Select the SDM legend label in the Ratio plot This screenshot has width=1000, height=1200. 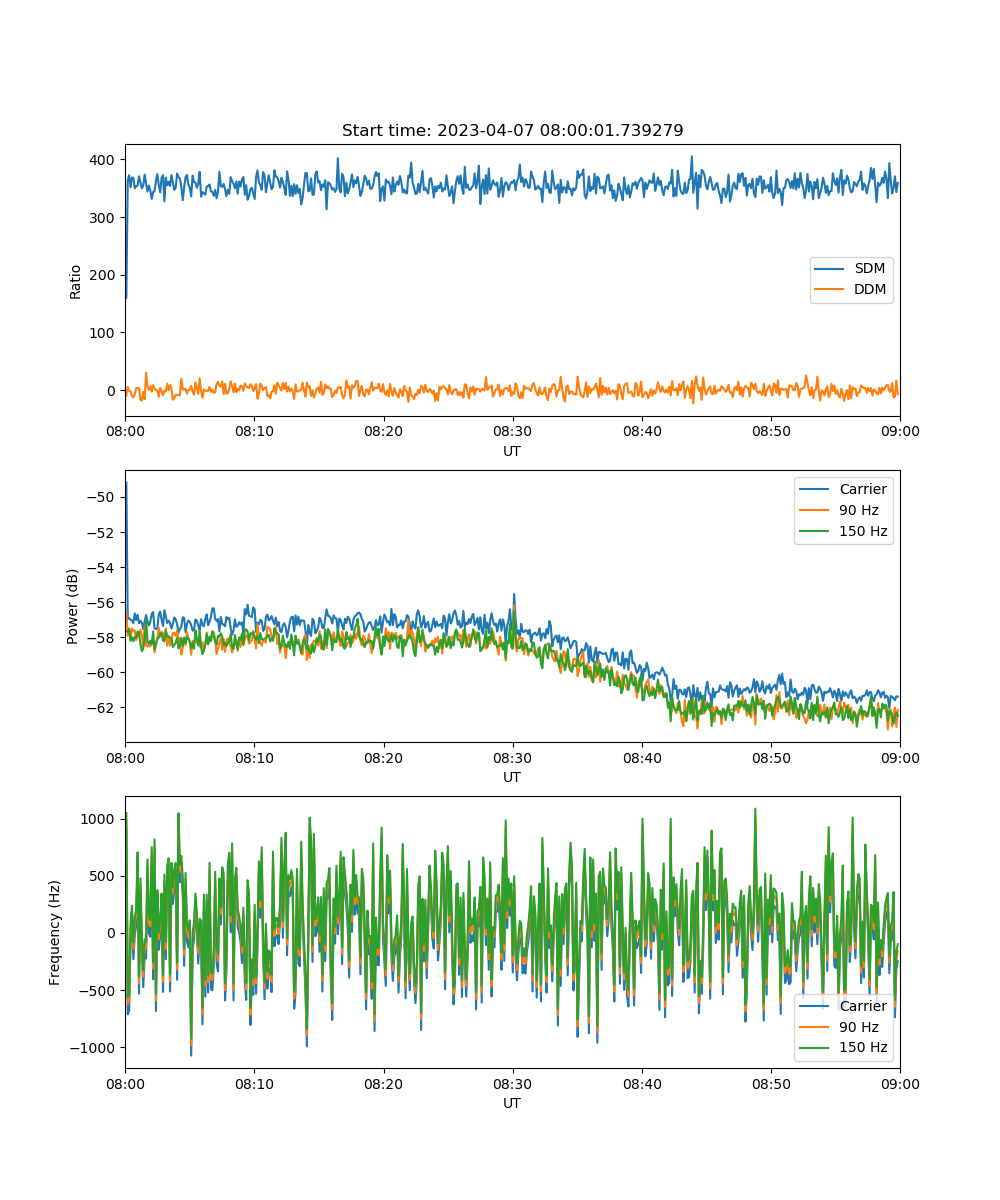pos(870,269)
